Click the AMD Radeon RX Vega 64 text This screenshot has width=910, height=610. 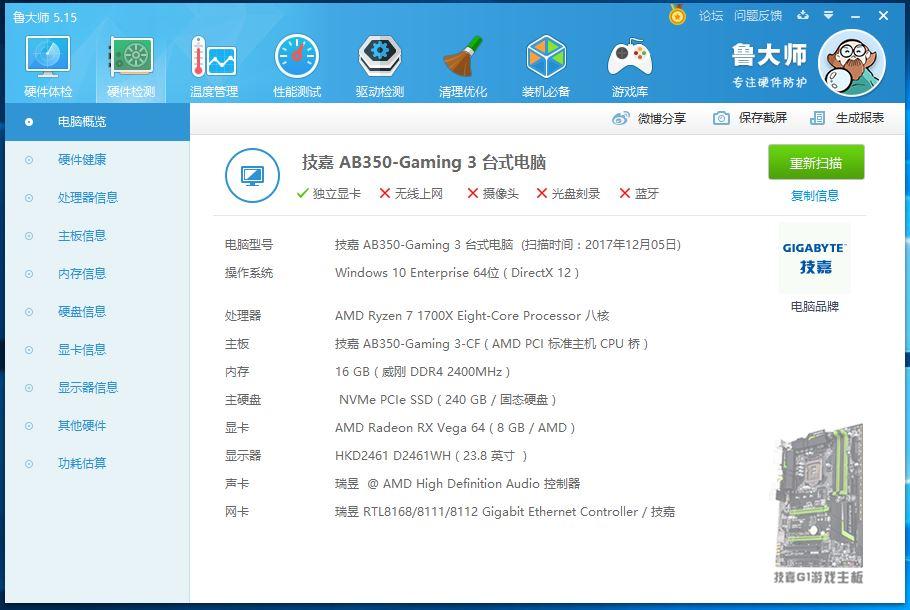pyautogui.click(x=455, y=428)
